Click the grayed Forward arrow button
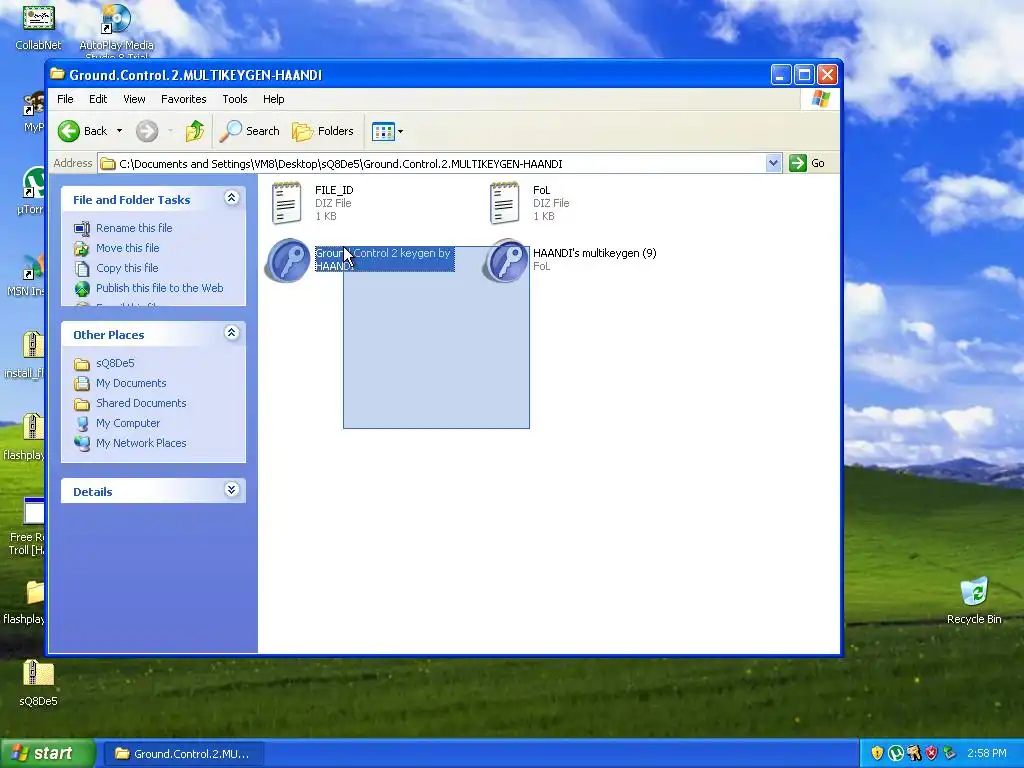 (147, 131)
